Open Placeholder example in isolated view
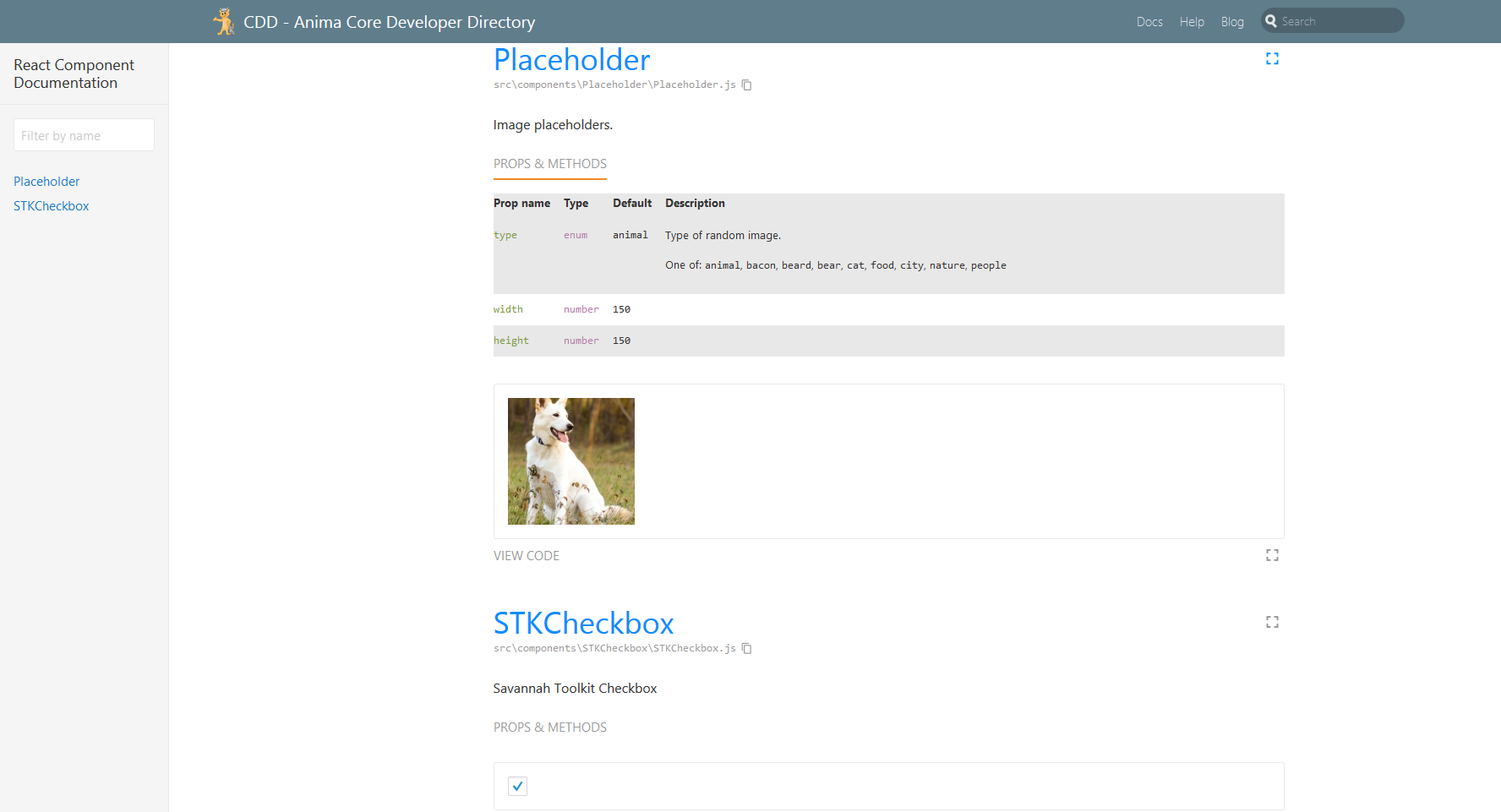Image resolution: width=1501 pixels, height=812 pixels. point(1272,555)
